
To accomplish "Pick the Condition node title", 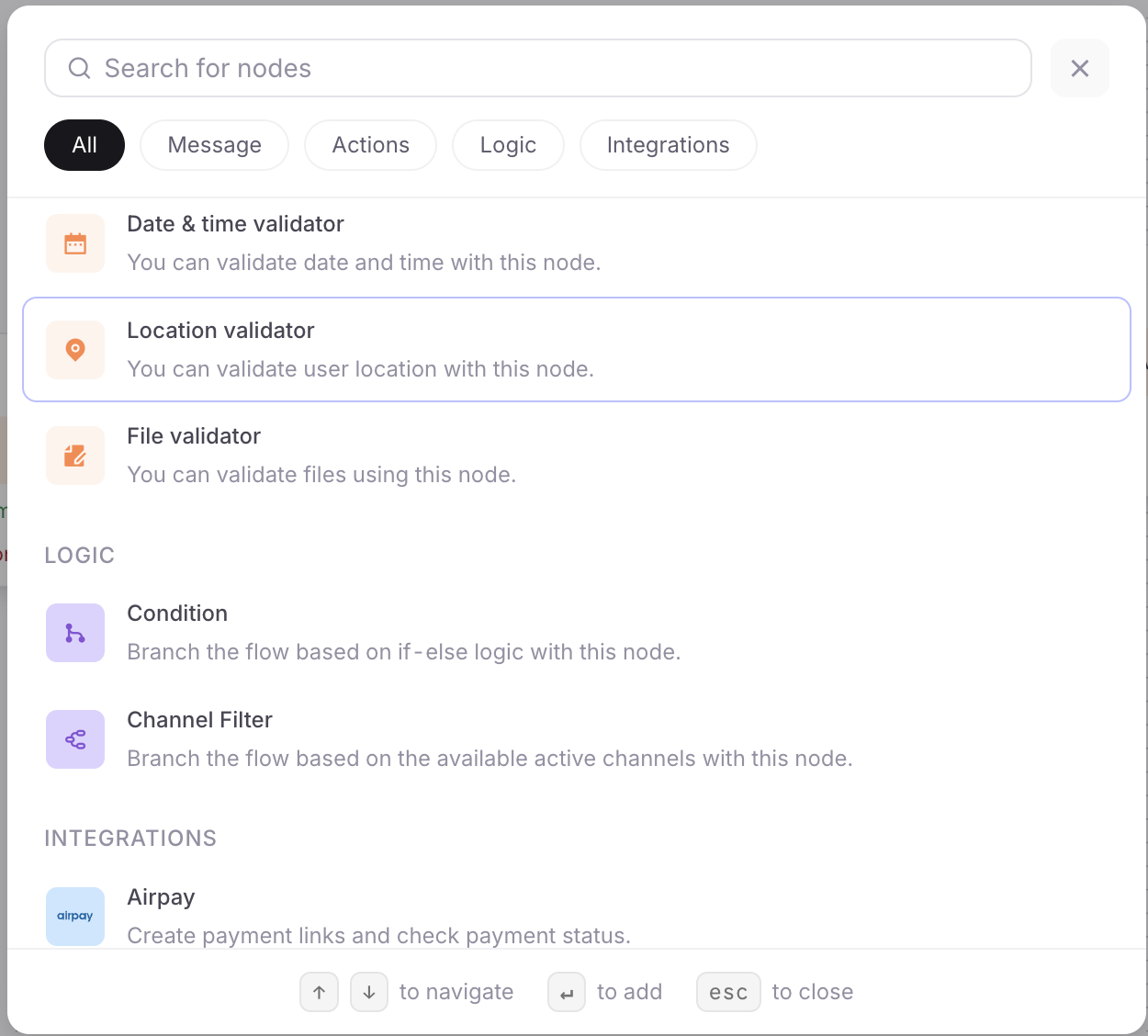I will click(x=177, y=614).
